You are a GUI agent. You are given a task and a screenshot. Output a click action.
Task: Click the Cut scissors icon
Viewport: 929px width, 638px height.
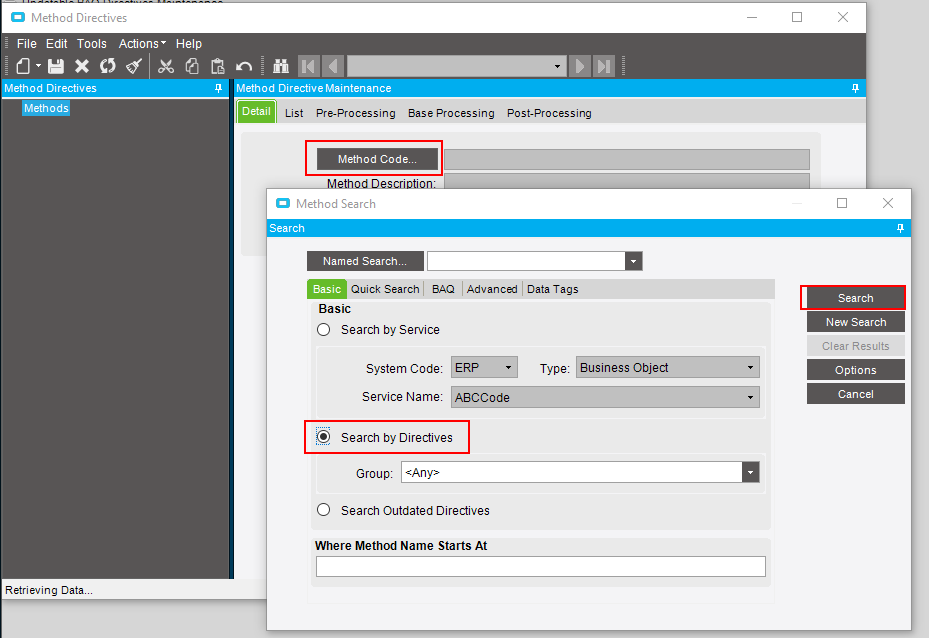tap(166, 66)
